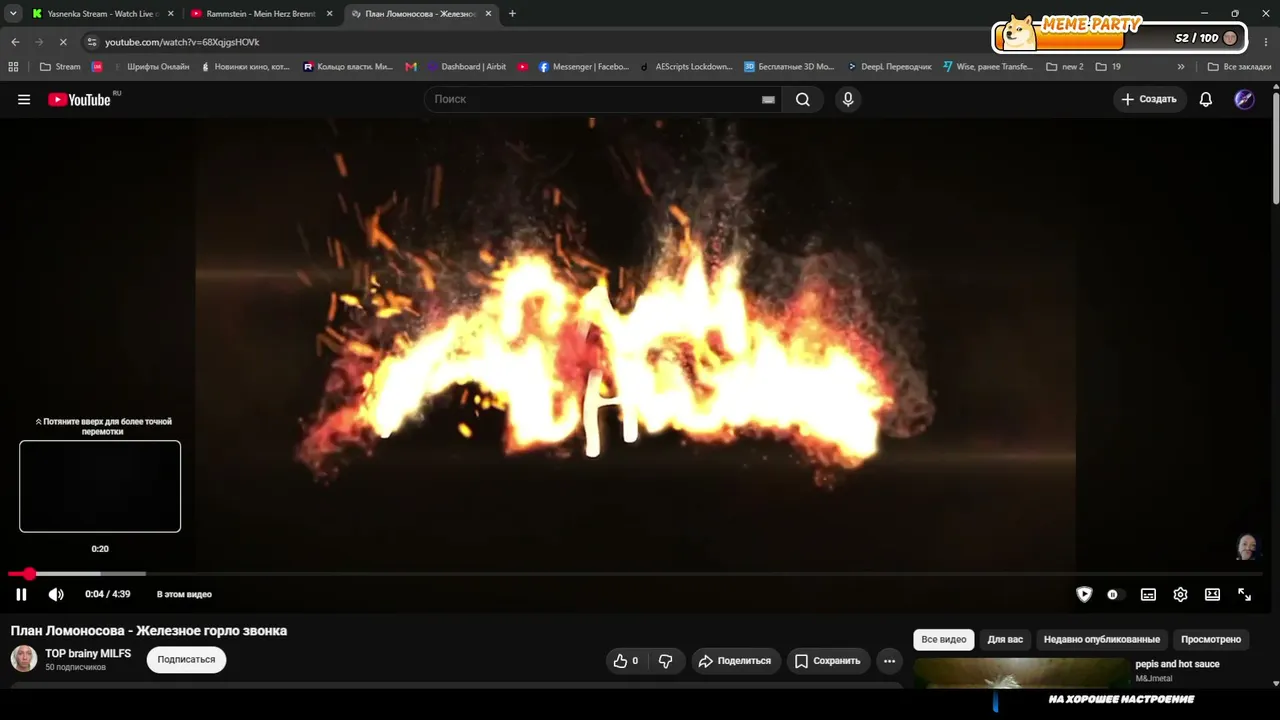
Task: Open the on-screen keyboard in search box
Action: tap(768, 99)
